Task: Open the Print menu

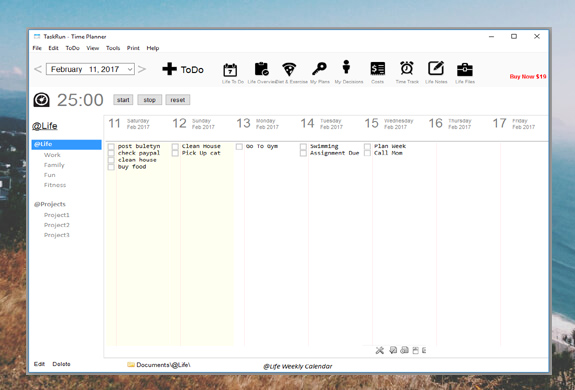Action: click(x=133, y=48)
